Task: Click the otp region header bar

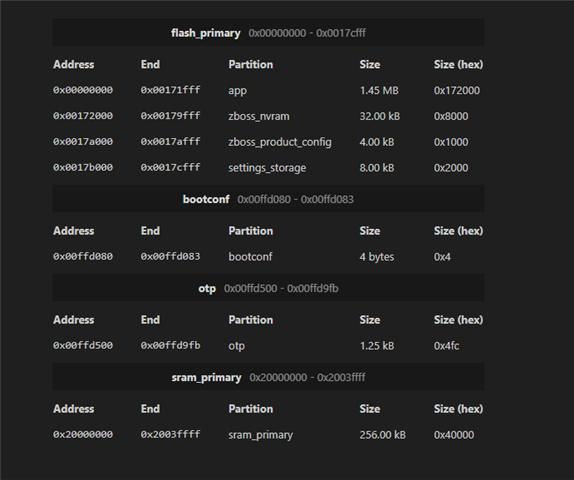Action: click(268, 288)
